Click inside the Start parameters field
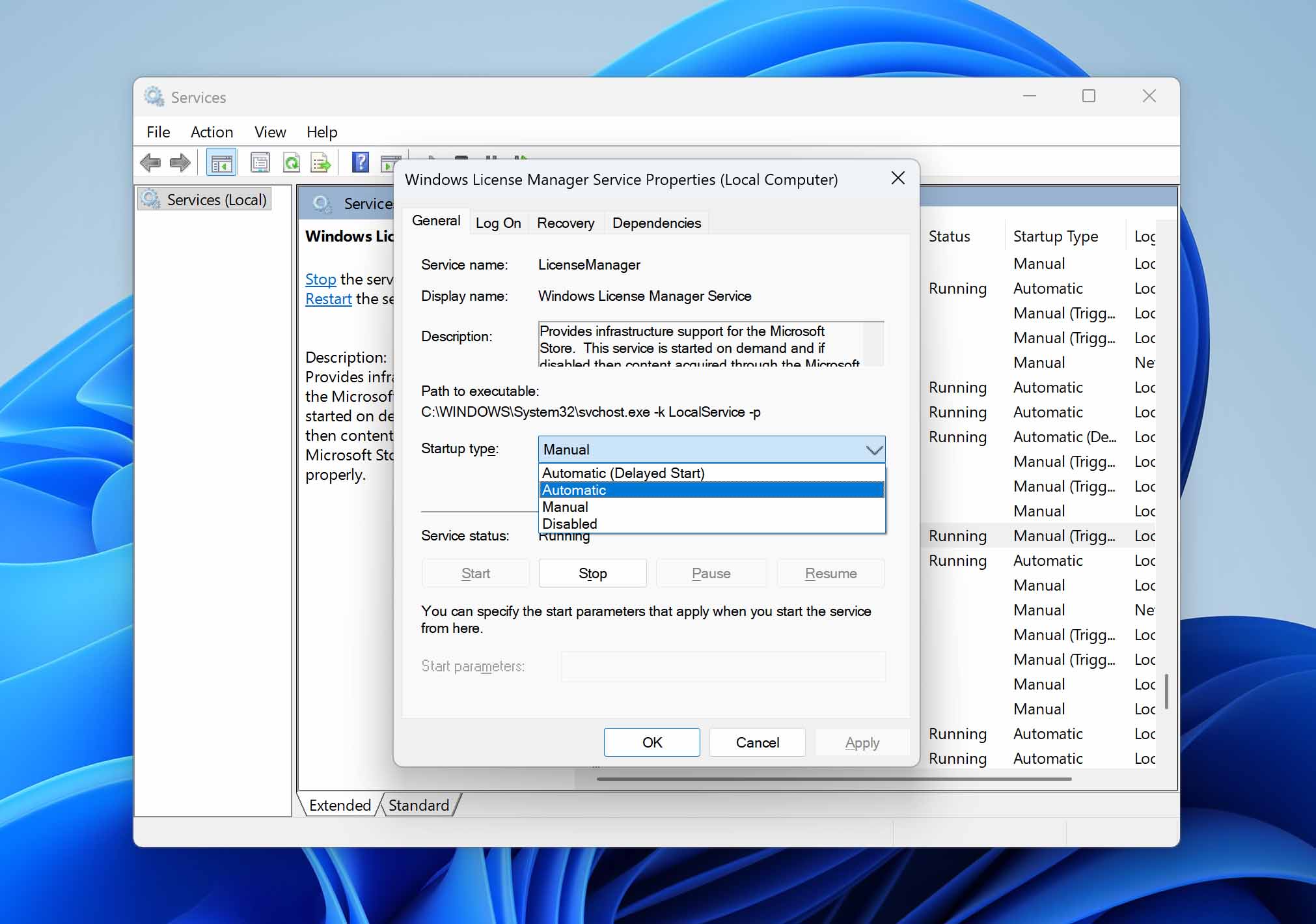This screenshot has width=1316, height=924. [722, 666]
